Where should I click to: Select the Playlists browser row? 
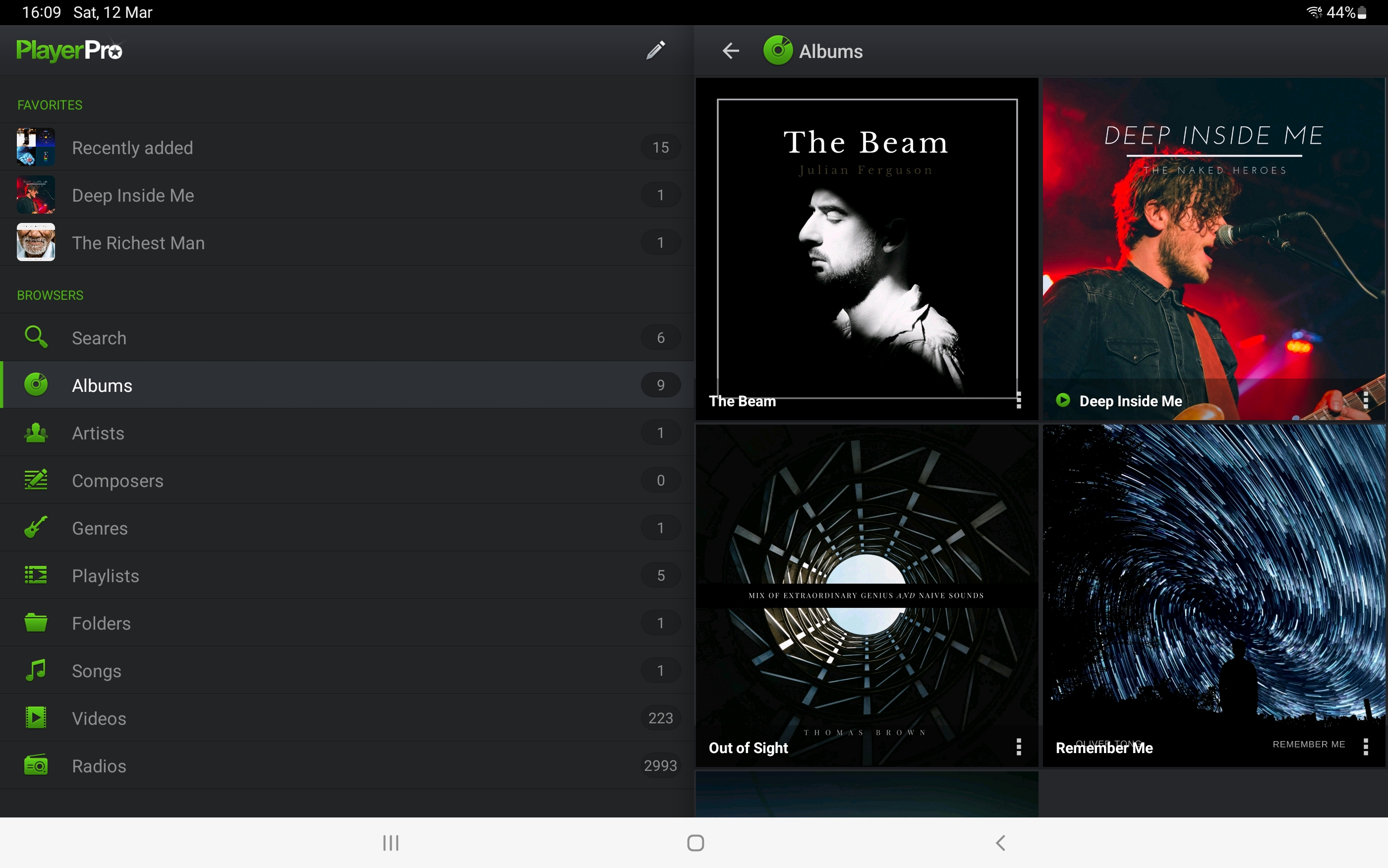pyautogui.click(x=347, y=575)
